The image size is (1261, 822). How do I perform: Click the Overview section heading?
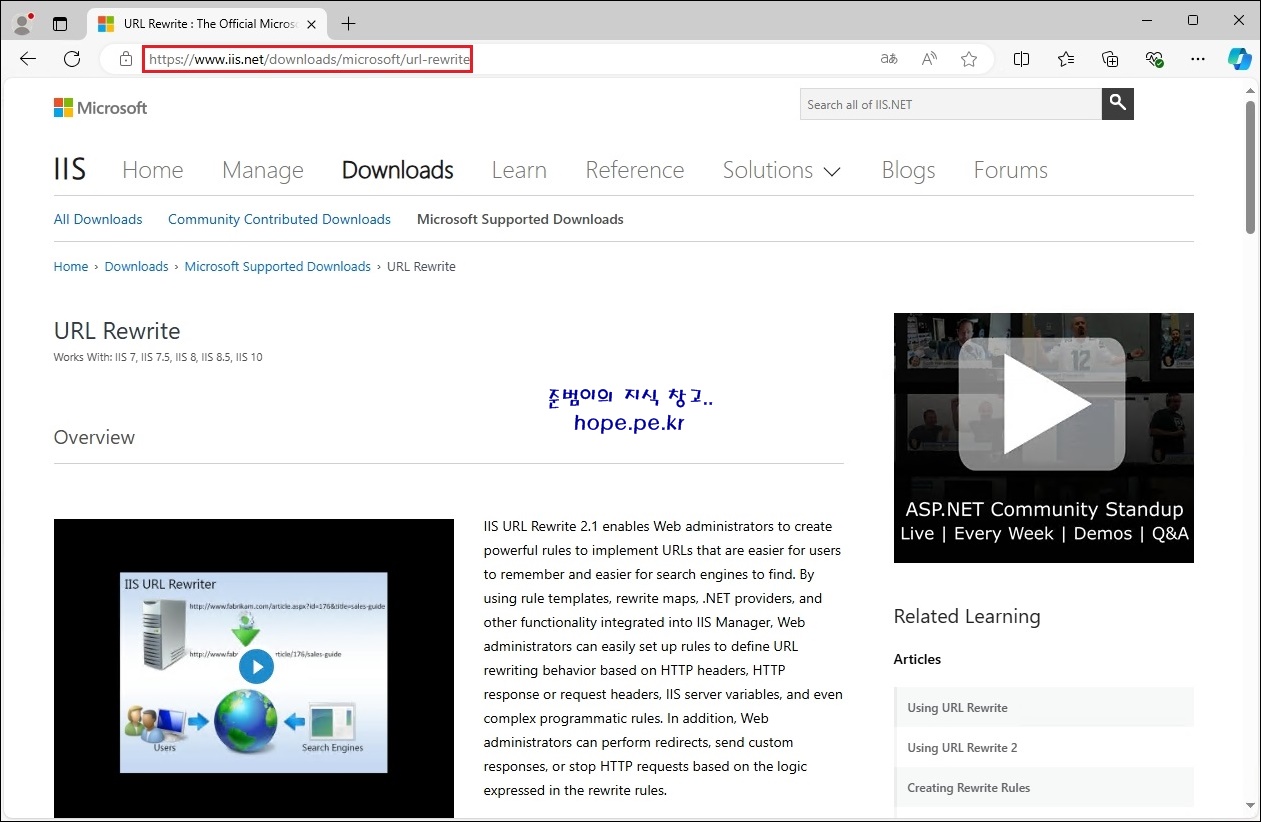point(94,437)
